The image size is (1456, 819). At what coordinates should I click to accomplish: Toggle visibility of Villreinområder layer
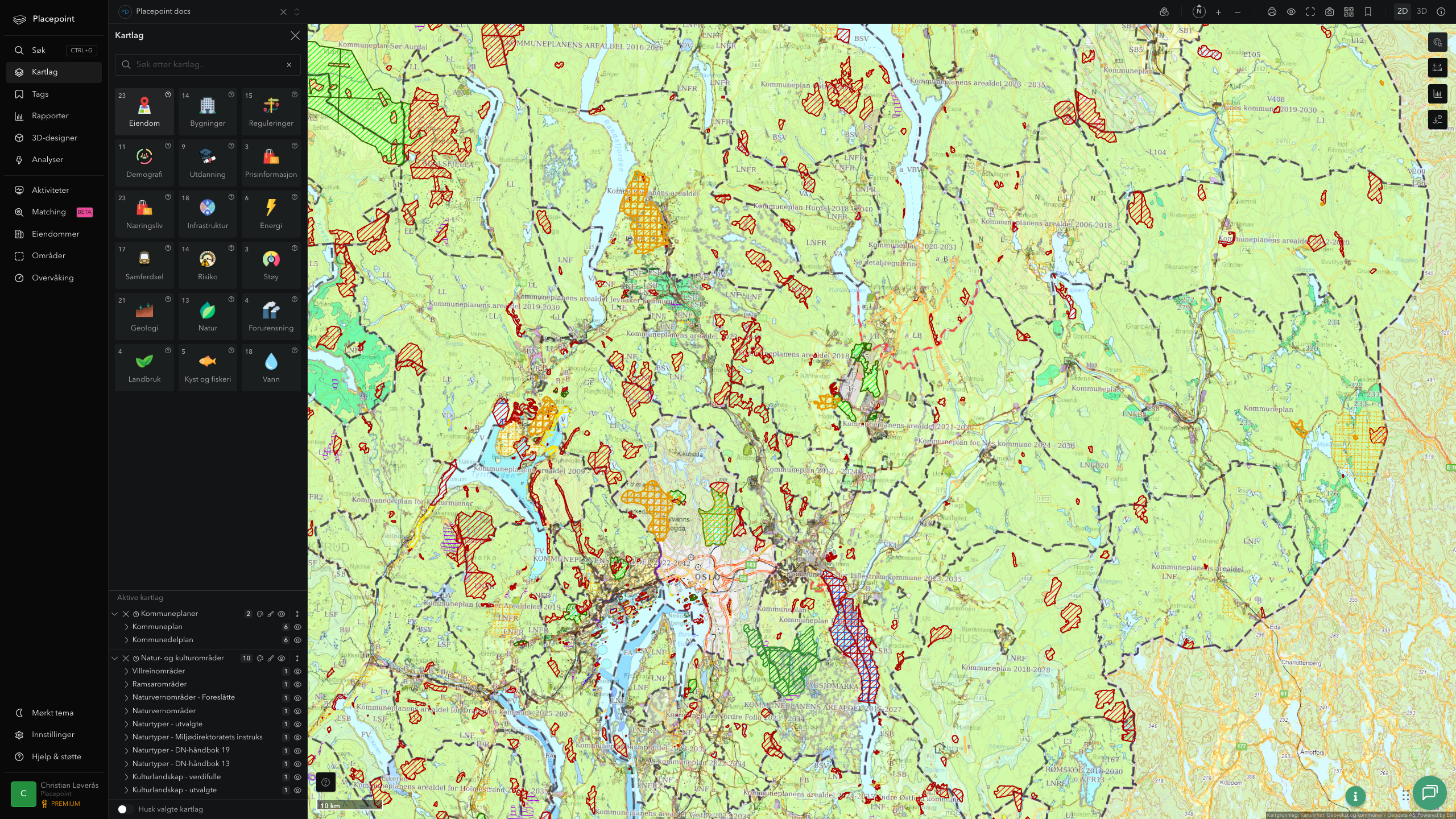[x=297, y=672]
